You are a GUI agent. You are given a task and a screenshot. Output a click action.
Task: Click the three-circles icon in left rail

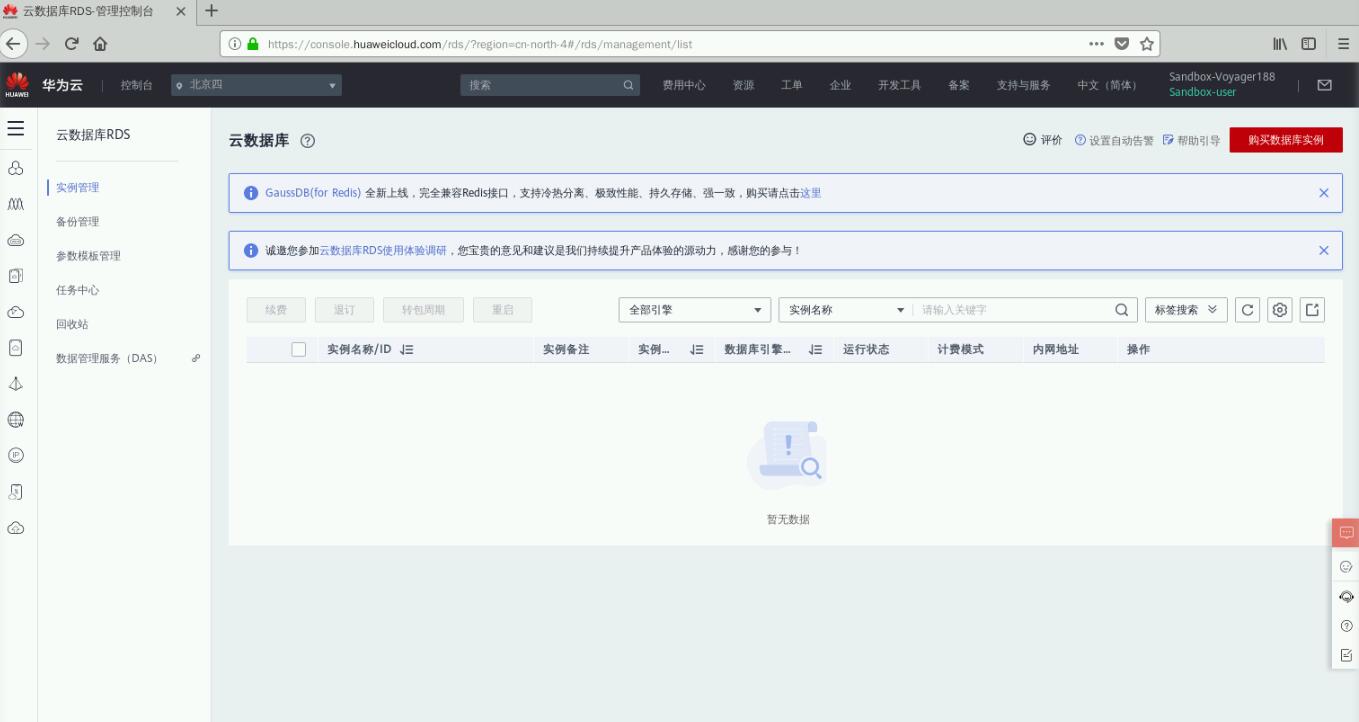click(x=16, y=168)
